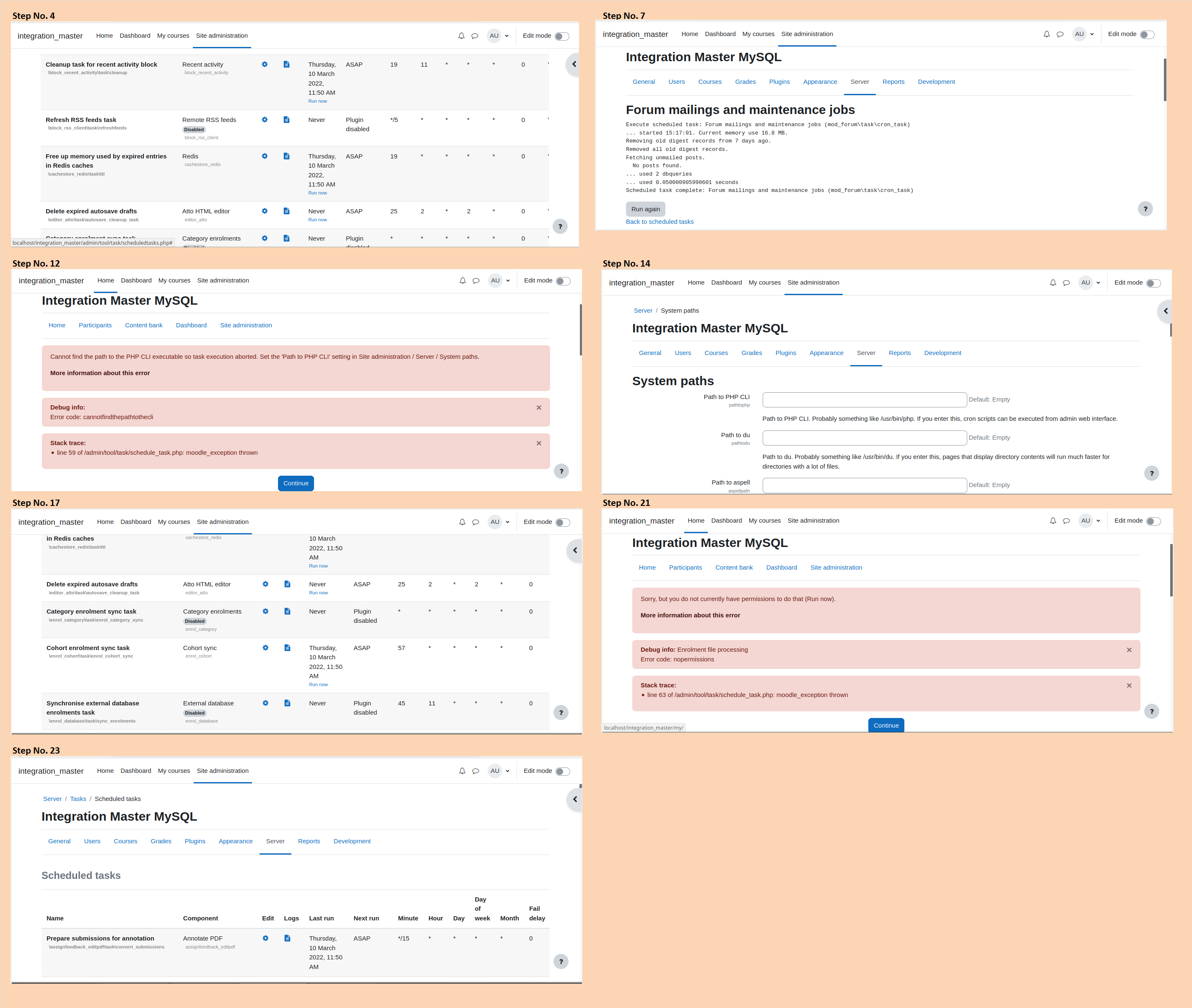Open Development tab in Step 7 panel
The height and width of the screenshot is (1008, 1192).
[x=936, y=82]
